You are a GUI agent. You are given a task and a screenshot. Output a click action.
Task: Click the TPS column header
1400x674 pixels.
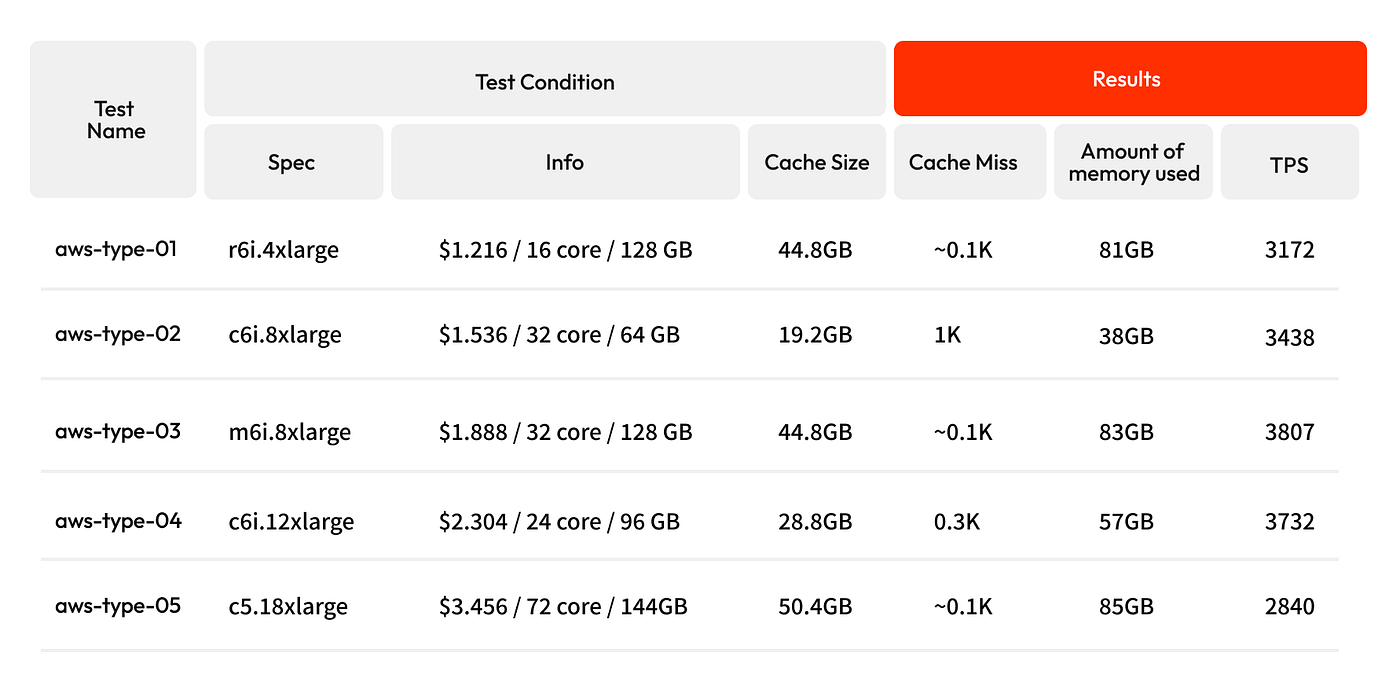(1290, 162)
